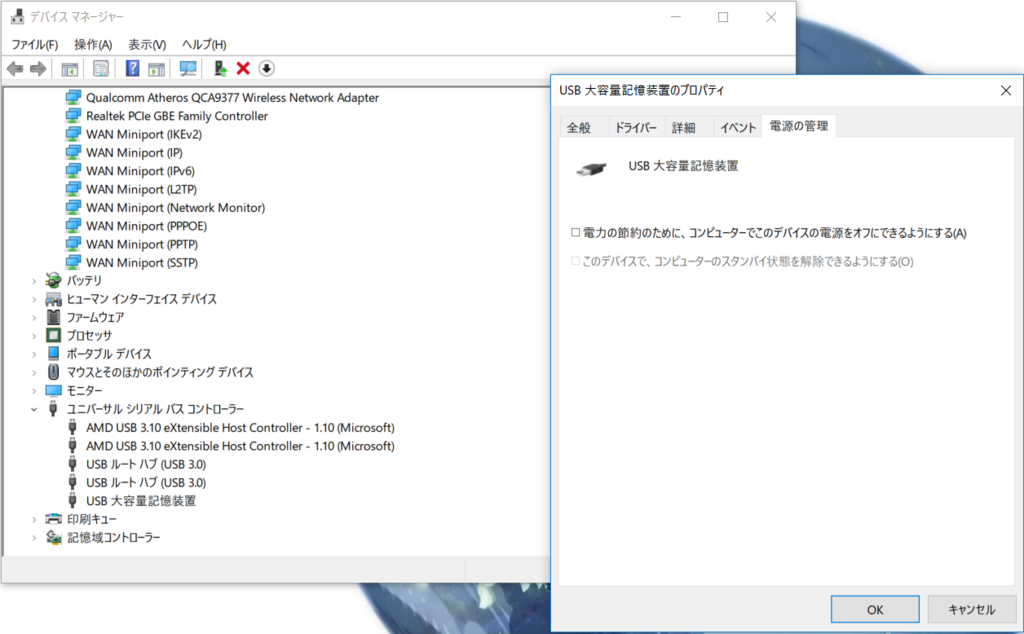Click the firmware category icon
This screenshot has width=1024, height=634.
coord(54,317)
